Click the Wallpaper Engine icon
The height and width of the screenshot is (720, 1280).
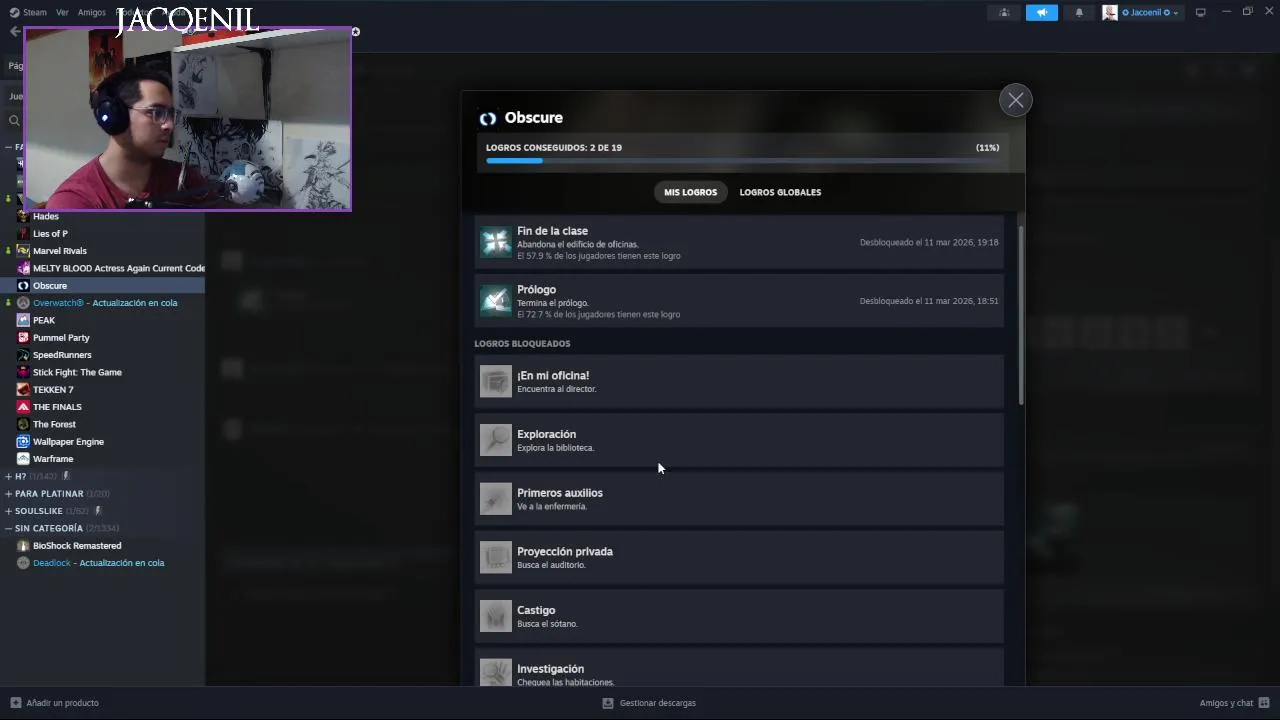tap(23, 441)
